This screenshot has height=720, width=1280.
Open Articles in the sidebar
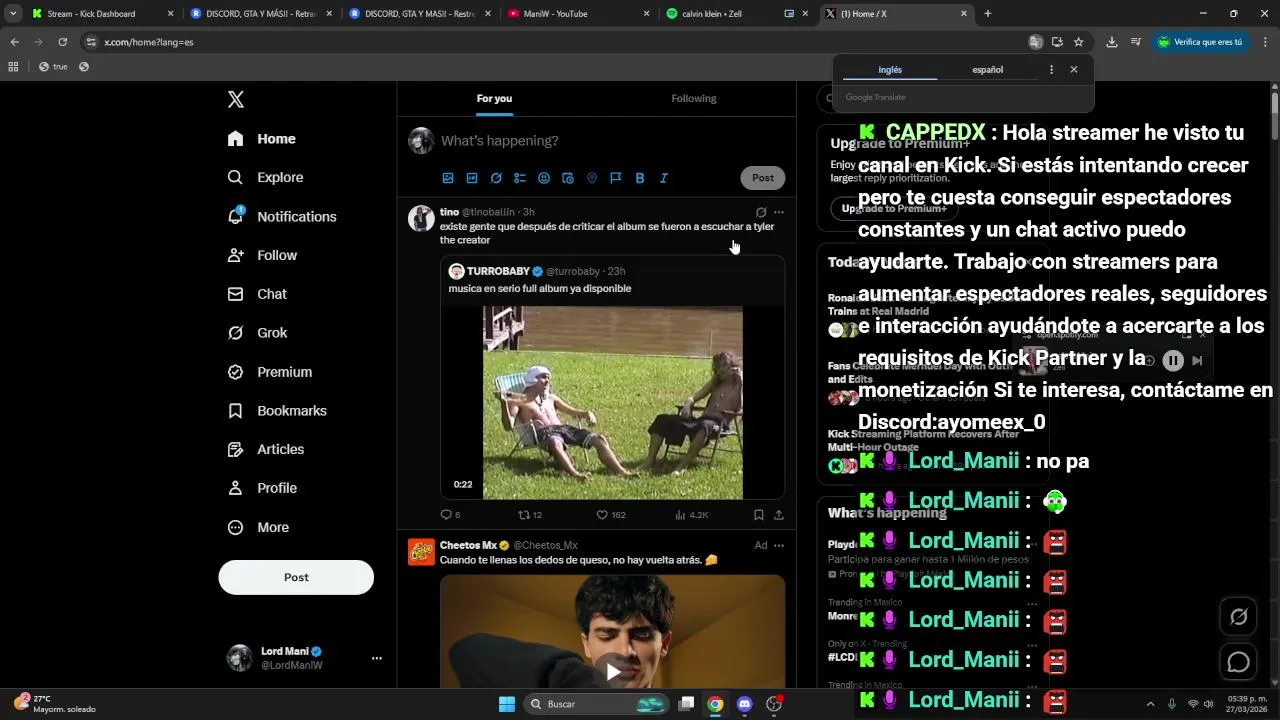(266, 449)
